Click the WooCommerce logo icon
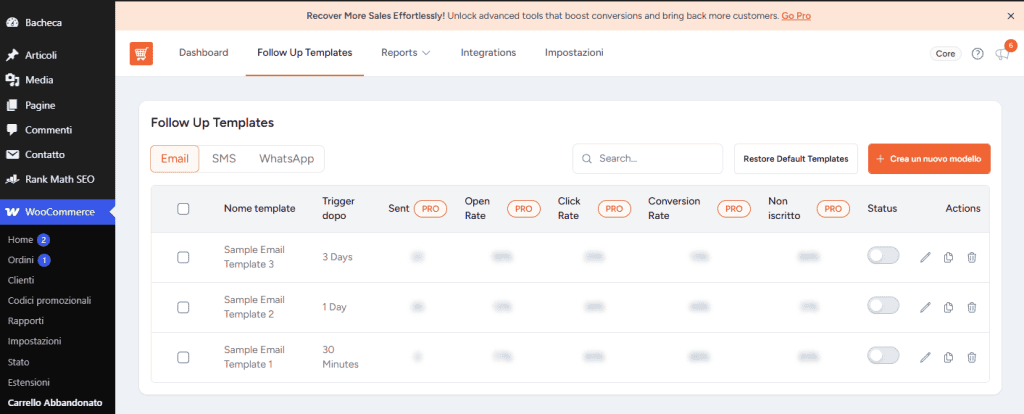Screen dimensions: 1024x414 pos(12,212)
